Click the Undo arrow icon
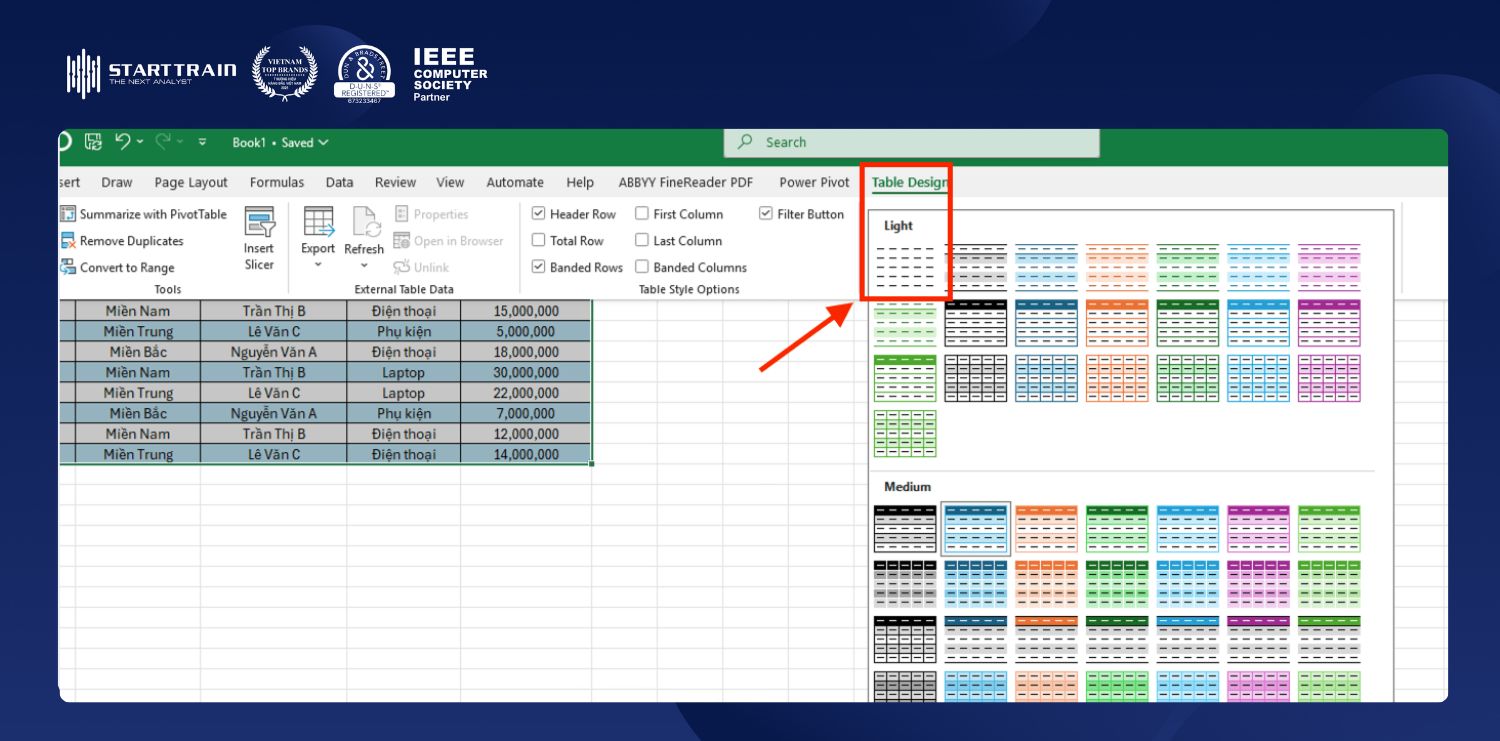The image size is (1500, 741). [x=123, y=142]
